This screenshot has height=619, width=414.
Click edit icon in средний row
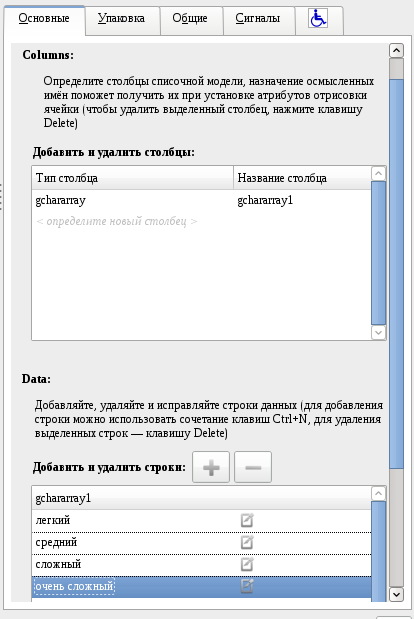(x=247, y=542)
